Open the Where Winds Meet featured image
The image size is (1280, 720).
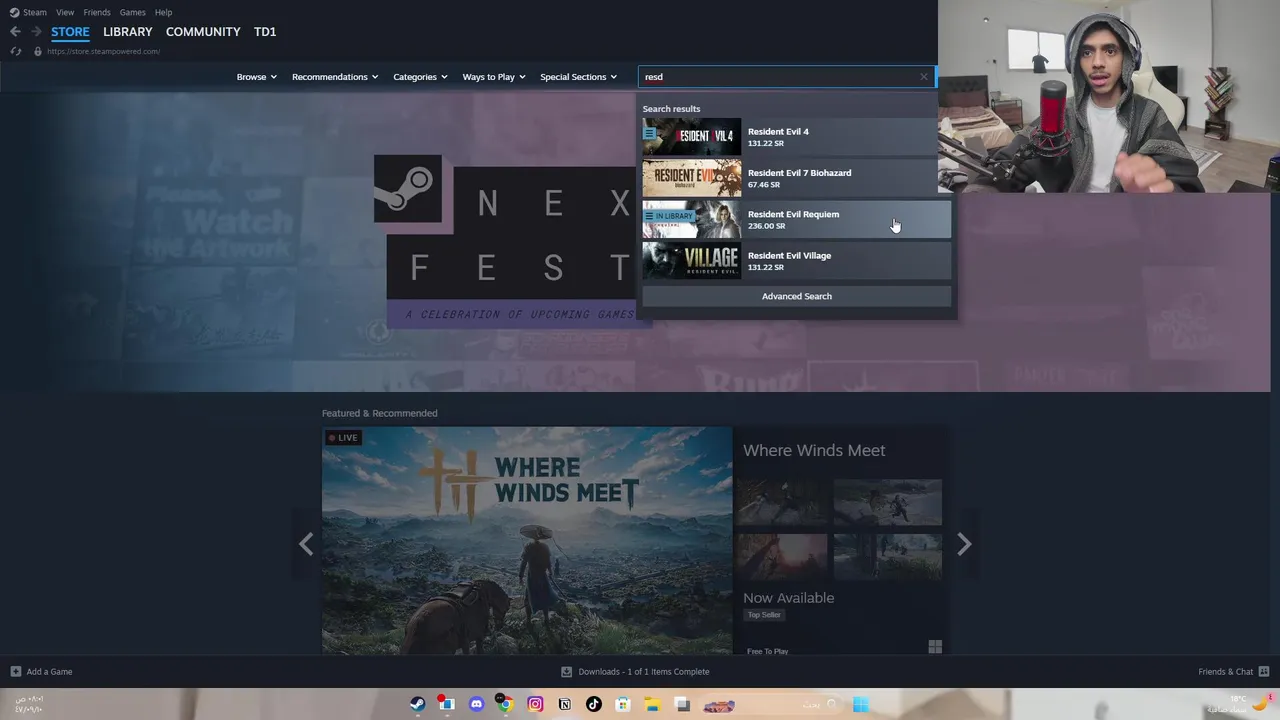tap(527, 541)
